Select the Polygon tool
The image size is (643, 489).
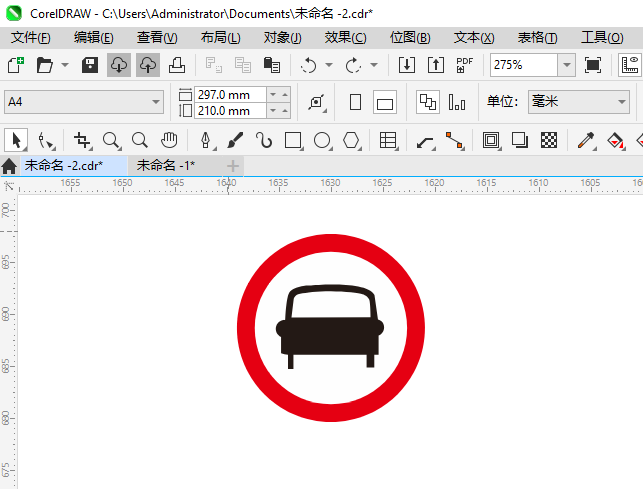[x=351, y=140]
